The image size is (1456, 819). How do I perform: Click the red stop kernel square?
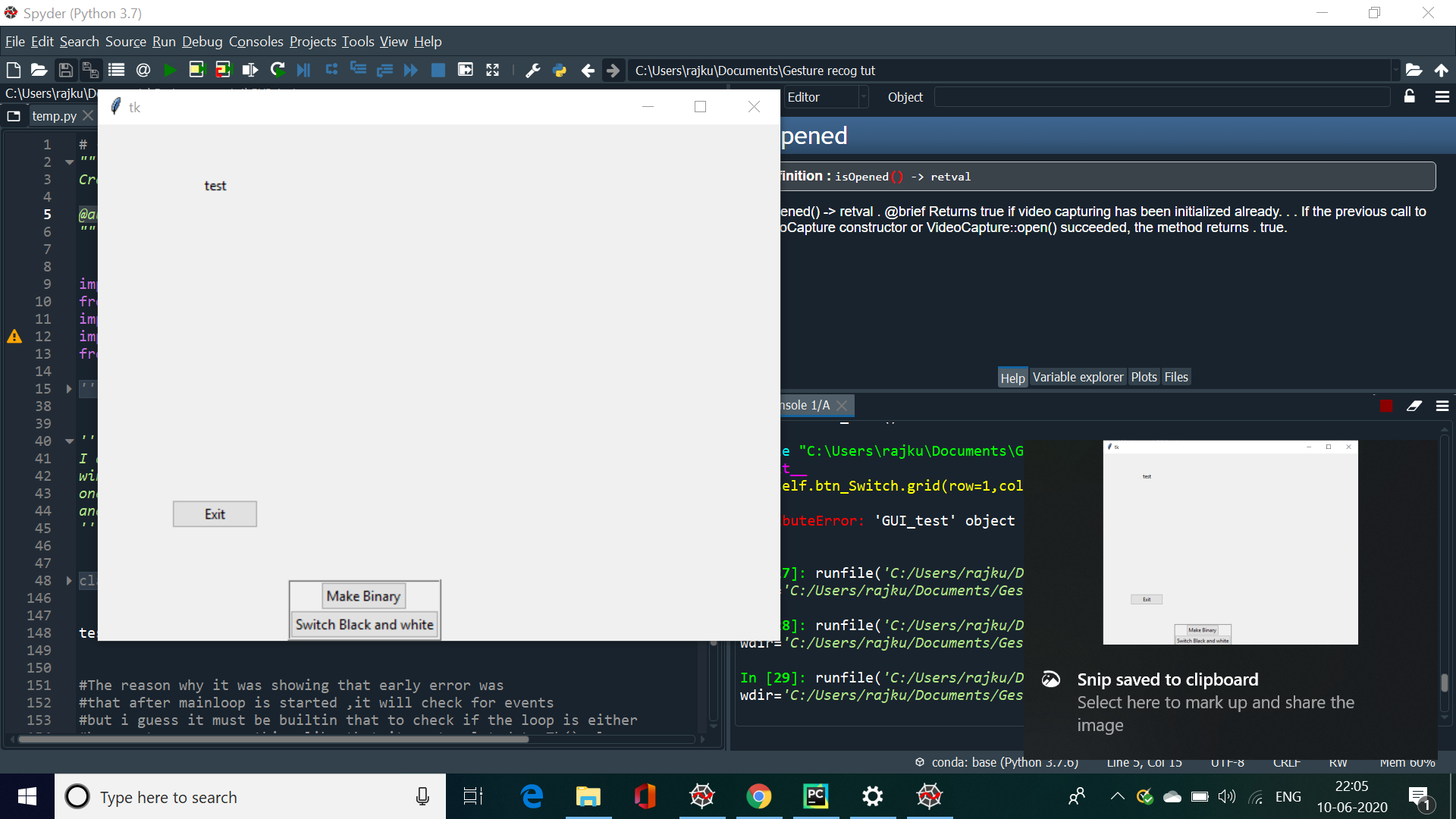tap(1385, 406)
